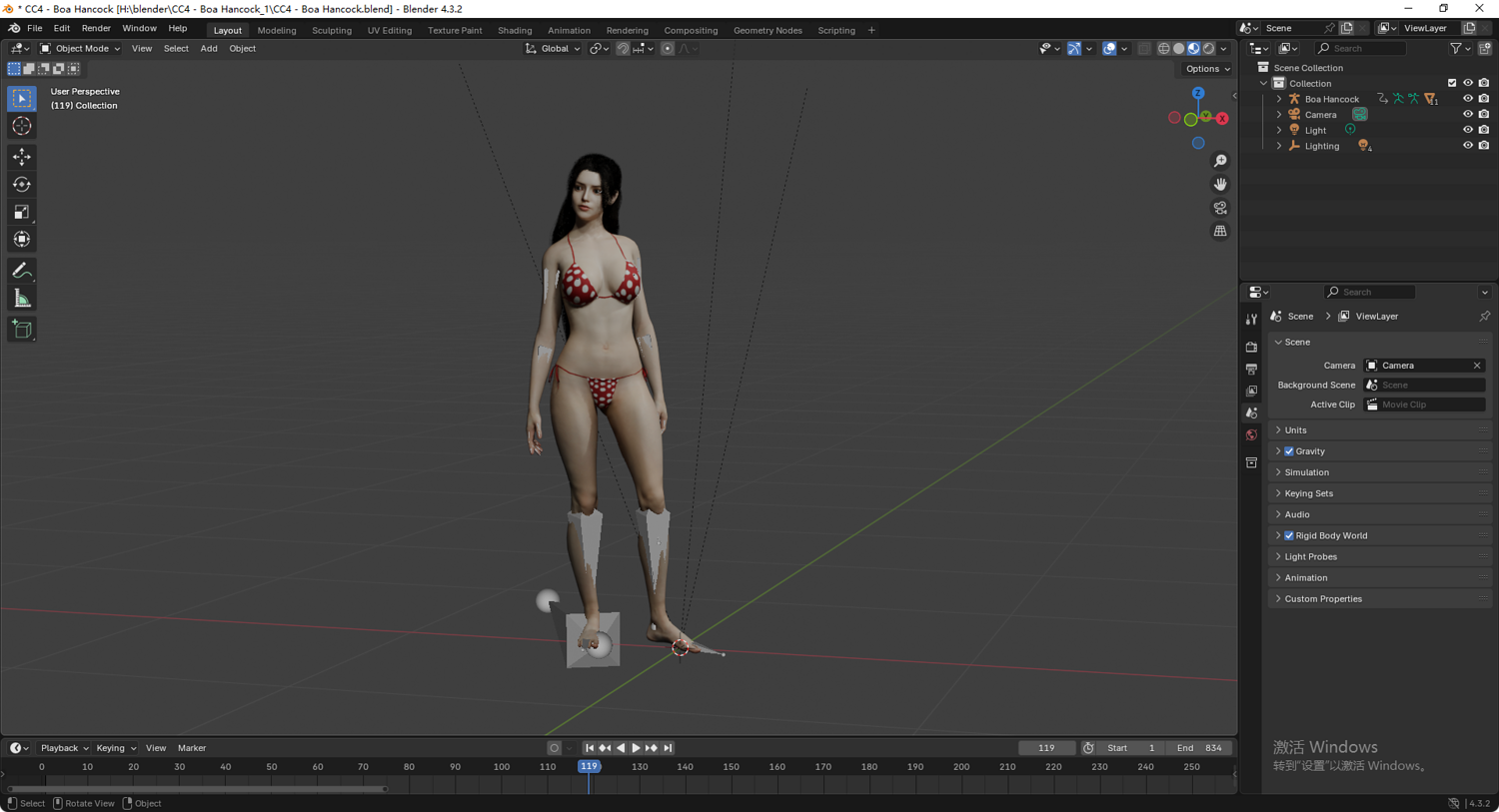Screen dimensions: 1499x812
Task: Expand the Keying Sets panel
Action: tap(1379, 493)
